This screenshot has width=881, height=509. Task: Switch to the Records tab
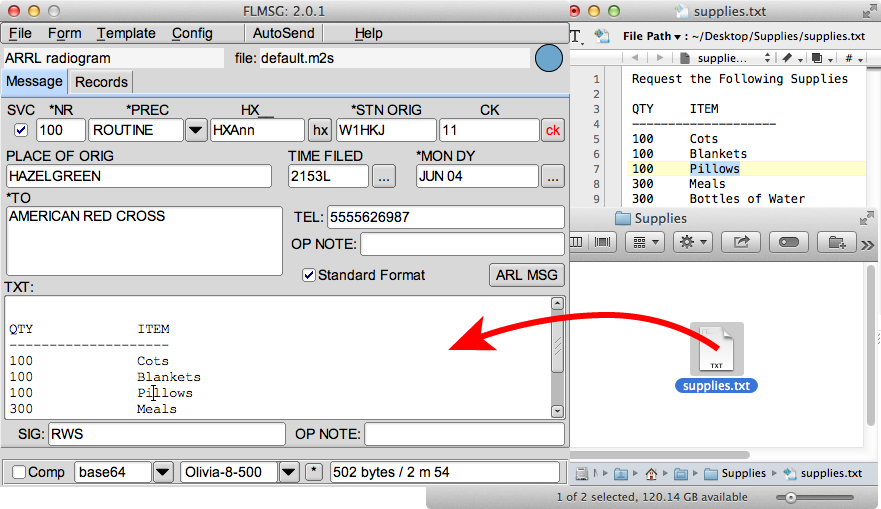point(102,82)
